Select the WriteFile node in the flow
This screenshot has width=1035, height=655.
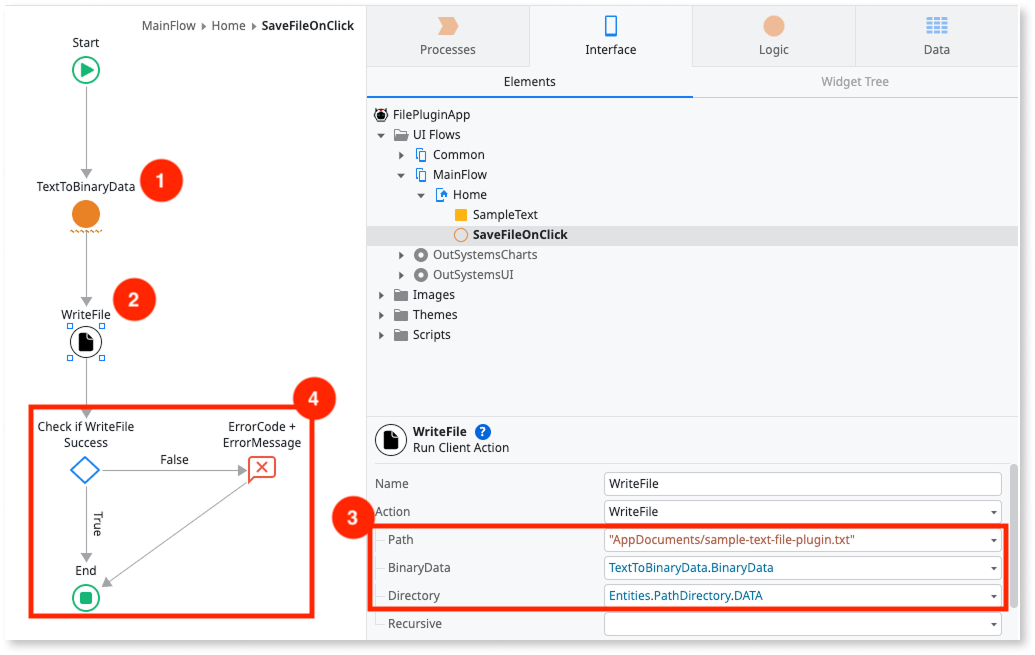pyautogui.click(x=86, y=342)
